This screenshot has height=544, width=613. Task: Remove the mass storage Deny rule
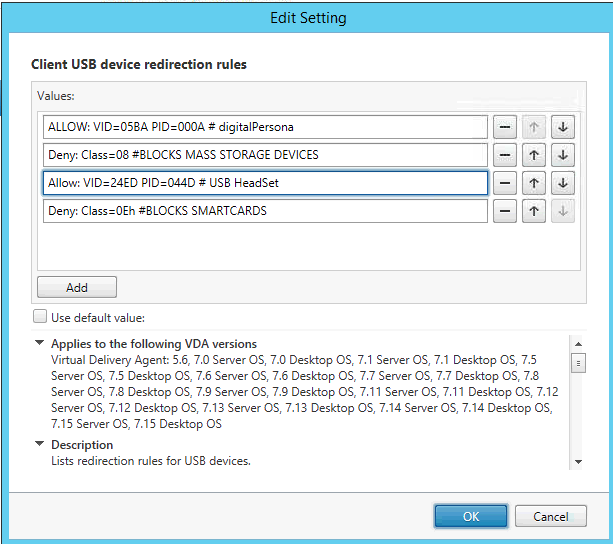point(506,155)
